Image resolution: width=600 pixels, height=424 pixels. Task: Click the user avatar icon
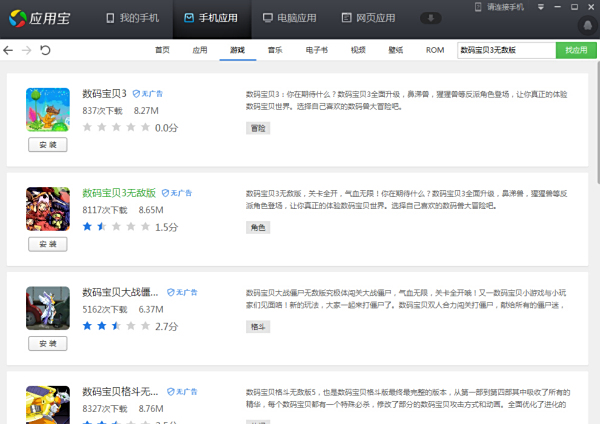click(587, 26)
